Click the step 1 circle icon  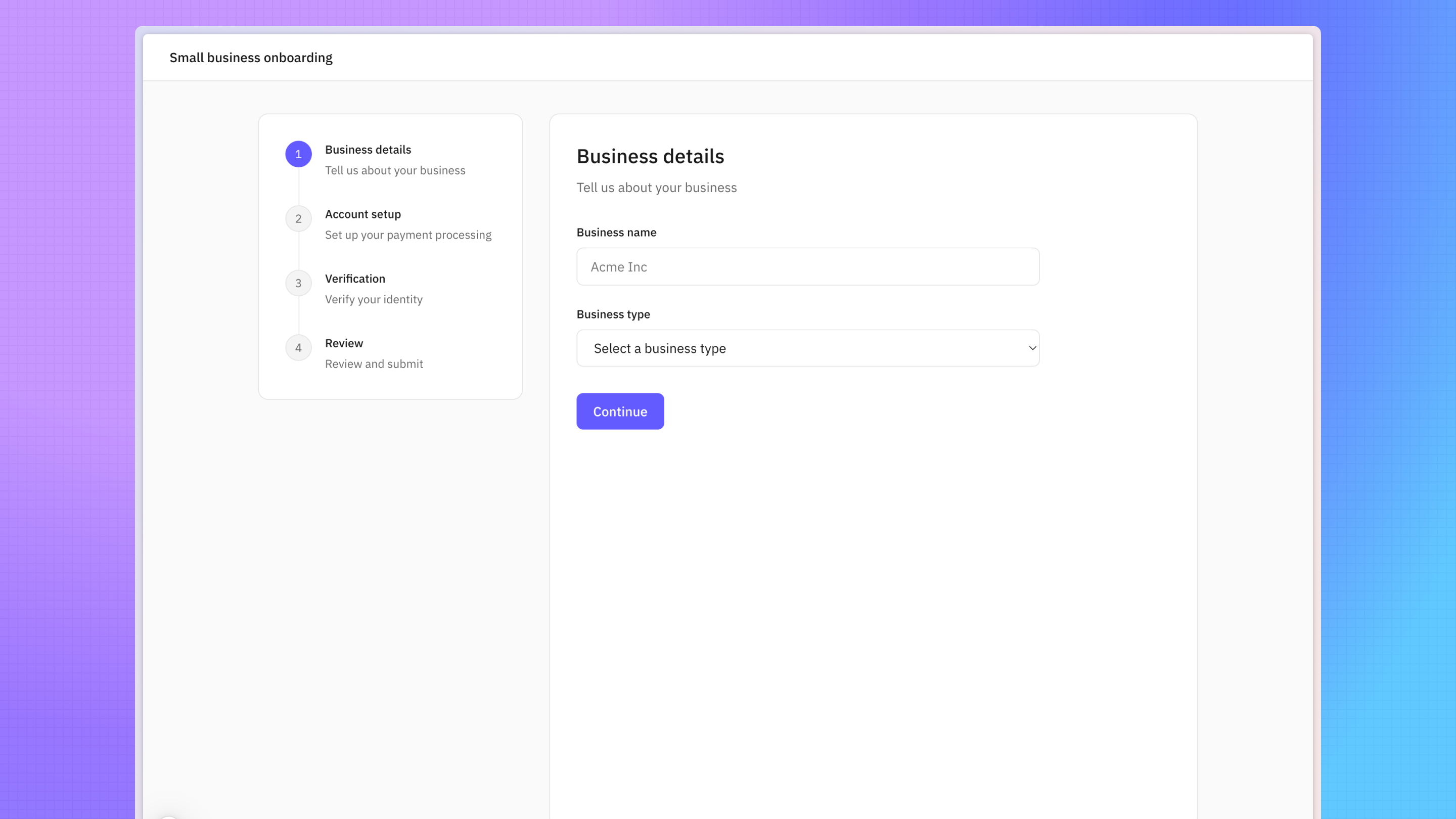point(298,154)
